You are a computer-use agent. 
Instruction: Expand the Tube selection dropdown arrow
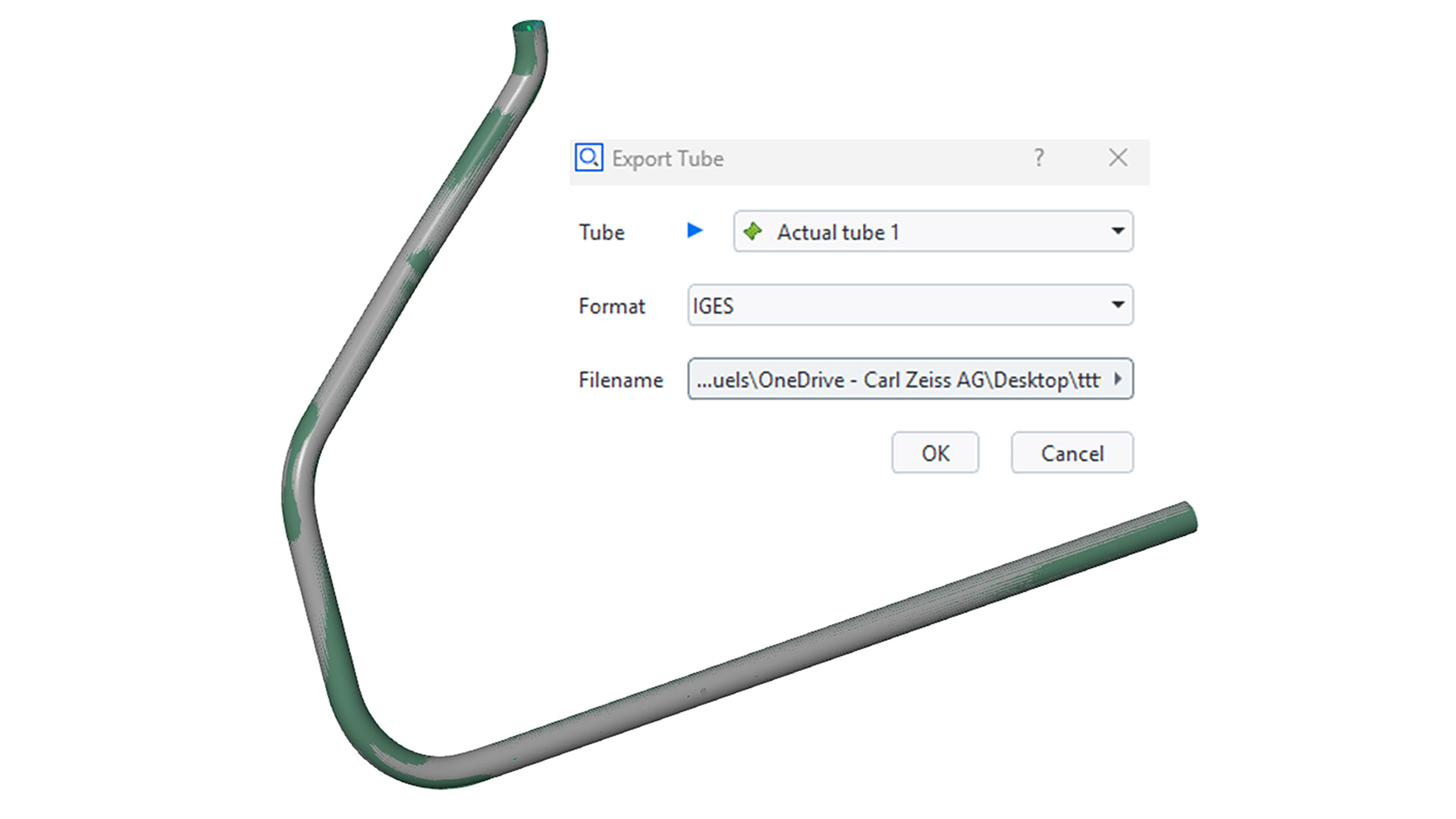[x=1118, y=231]
